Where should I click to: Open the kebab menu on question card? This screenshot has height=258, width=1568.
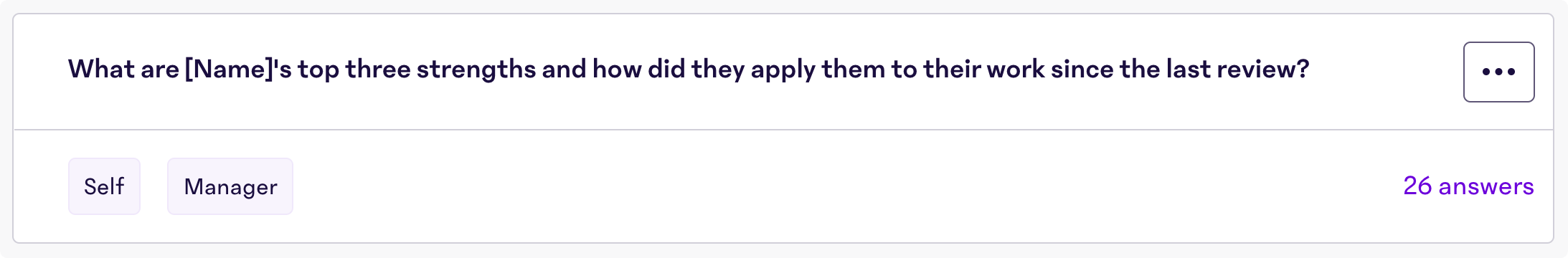click(1498, 72)
